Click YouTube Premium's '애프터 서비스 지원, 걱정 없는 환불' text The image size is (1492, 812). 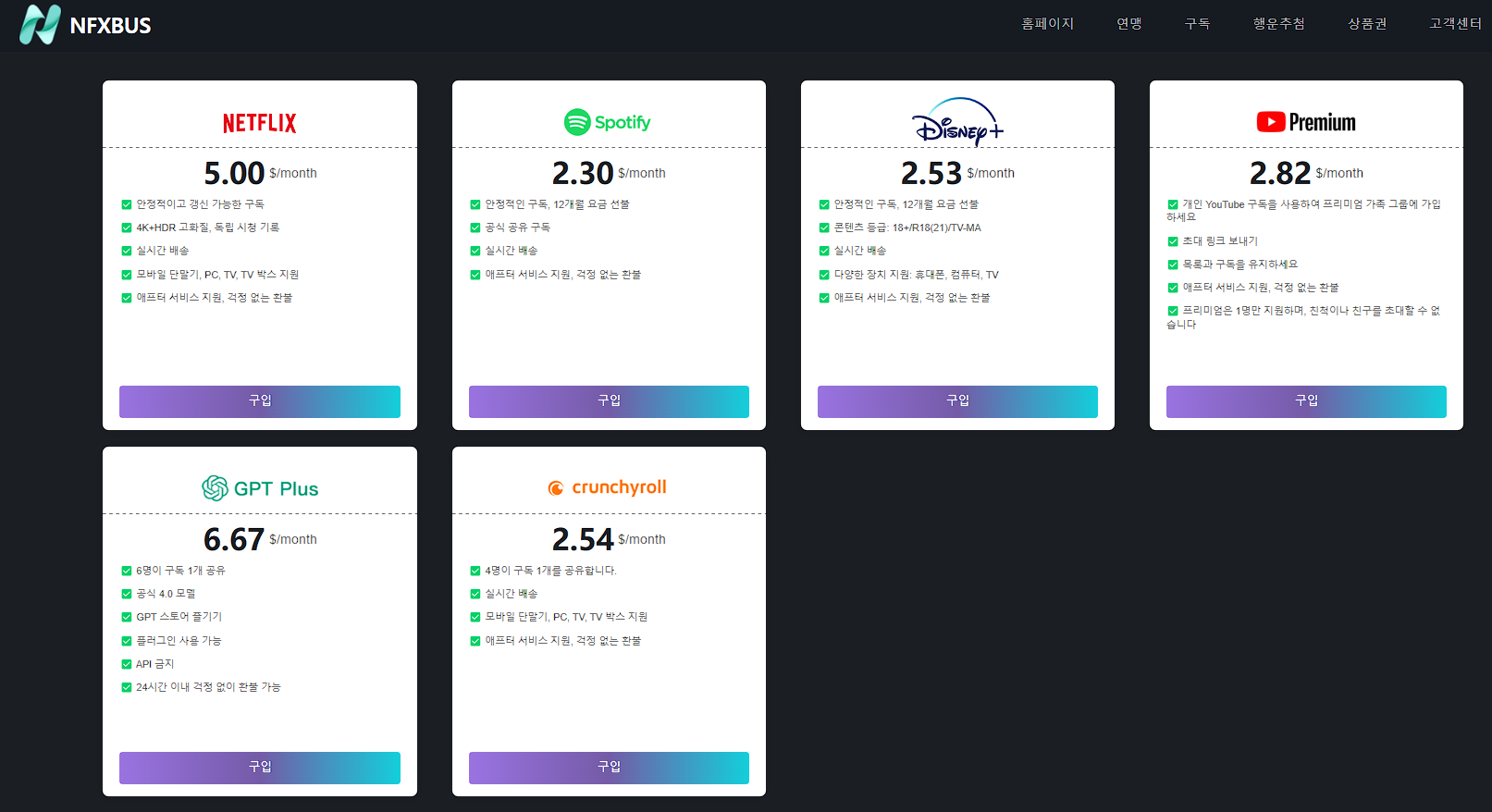1261,288
